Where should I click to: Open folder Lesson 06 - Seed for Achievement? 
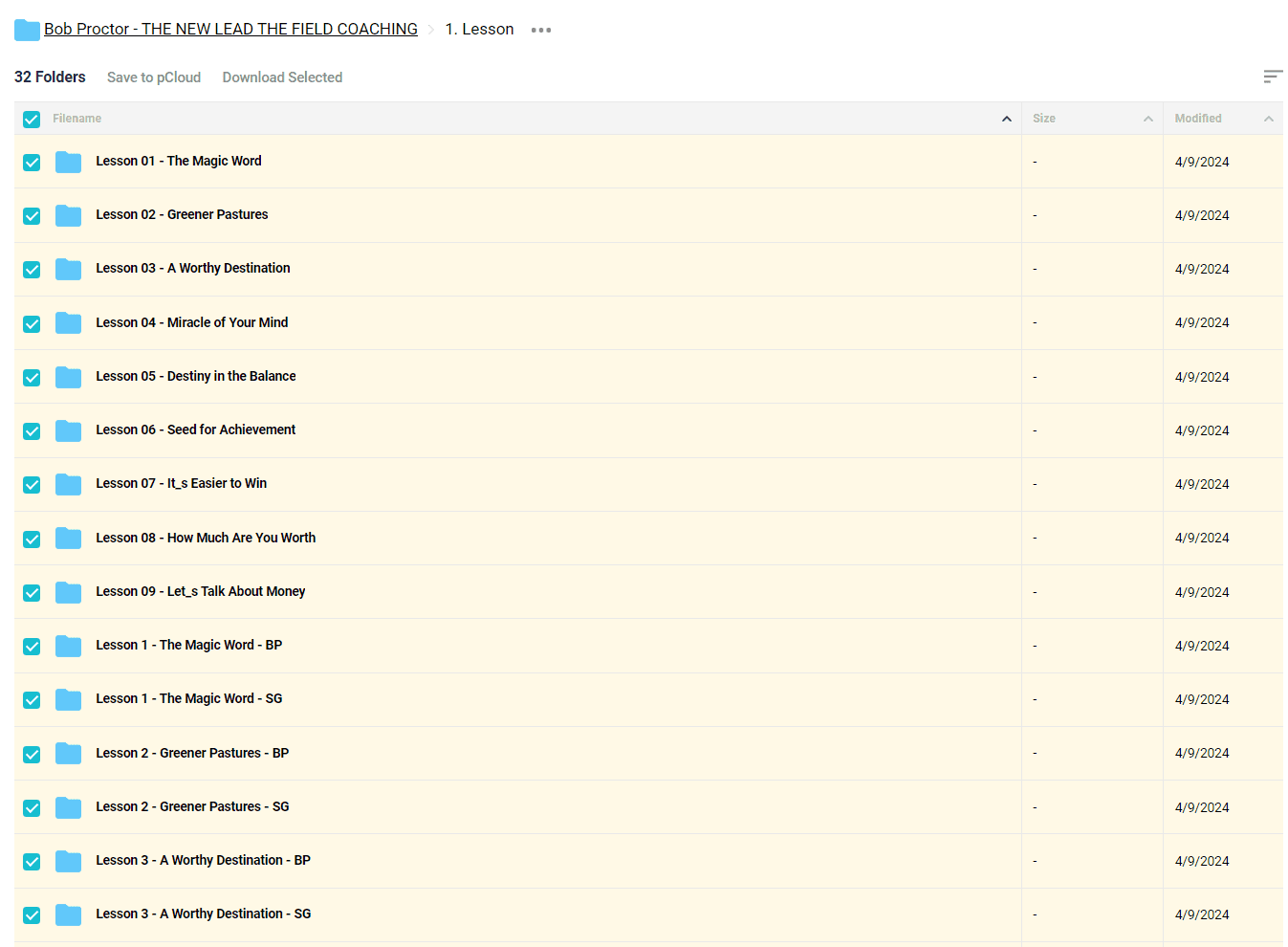coord(196,429)
